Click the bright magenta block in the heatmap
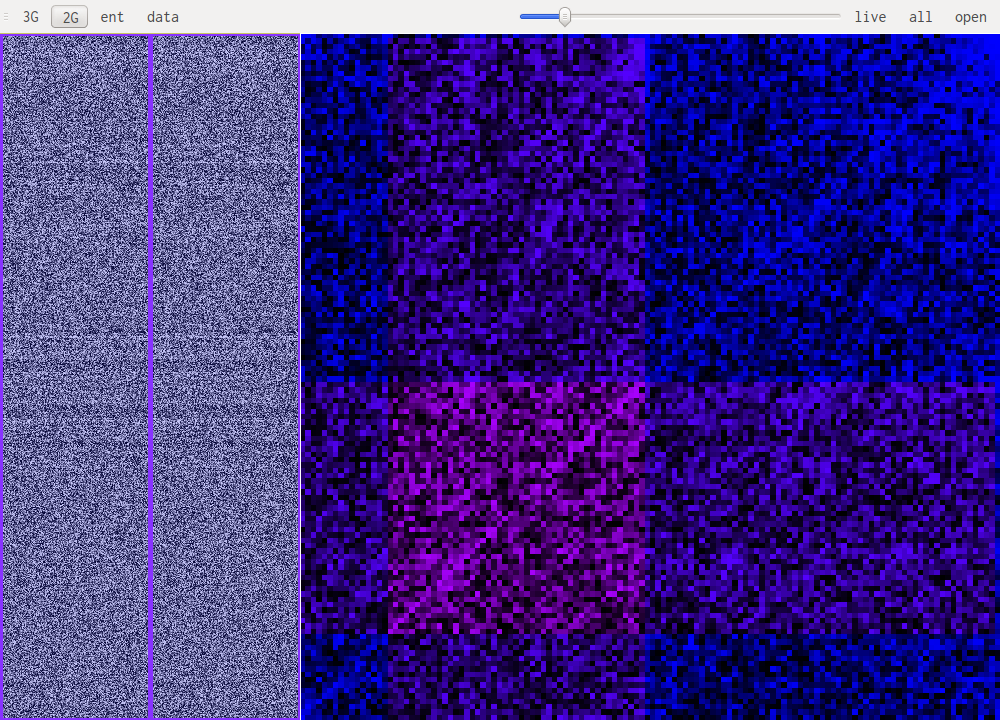The image size is (1000, 720). (x=517, y=508)
